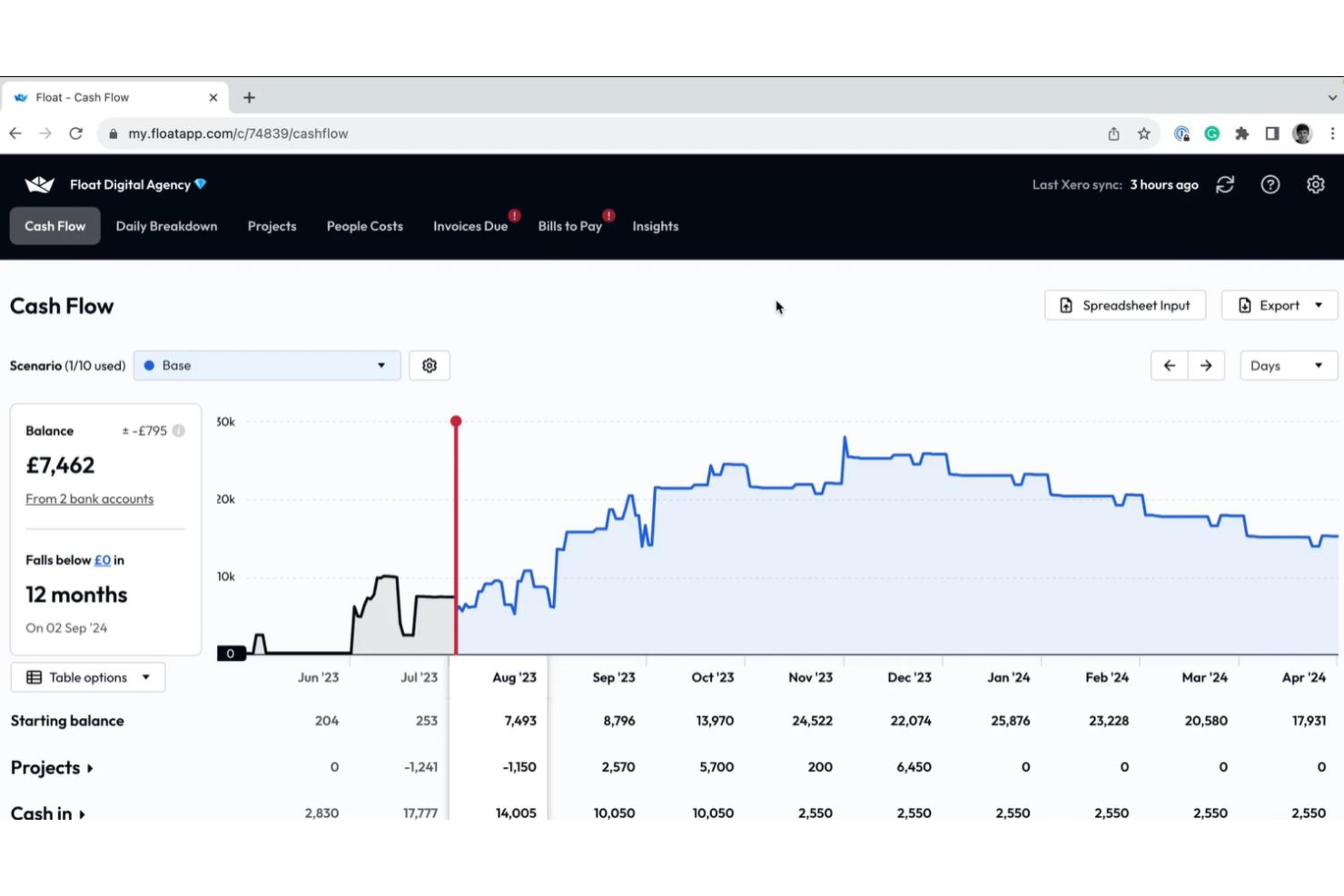Click Projects value -1,241 for Jul '23
Screen dimensions: 1344x896
tap(420, 767)
